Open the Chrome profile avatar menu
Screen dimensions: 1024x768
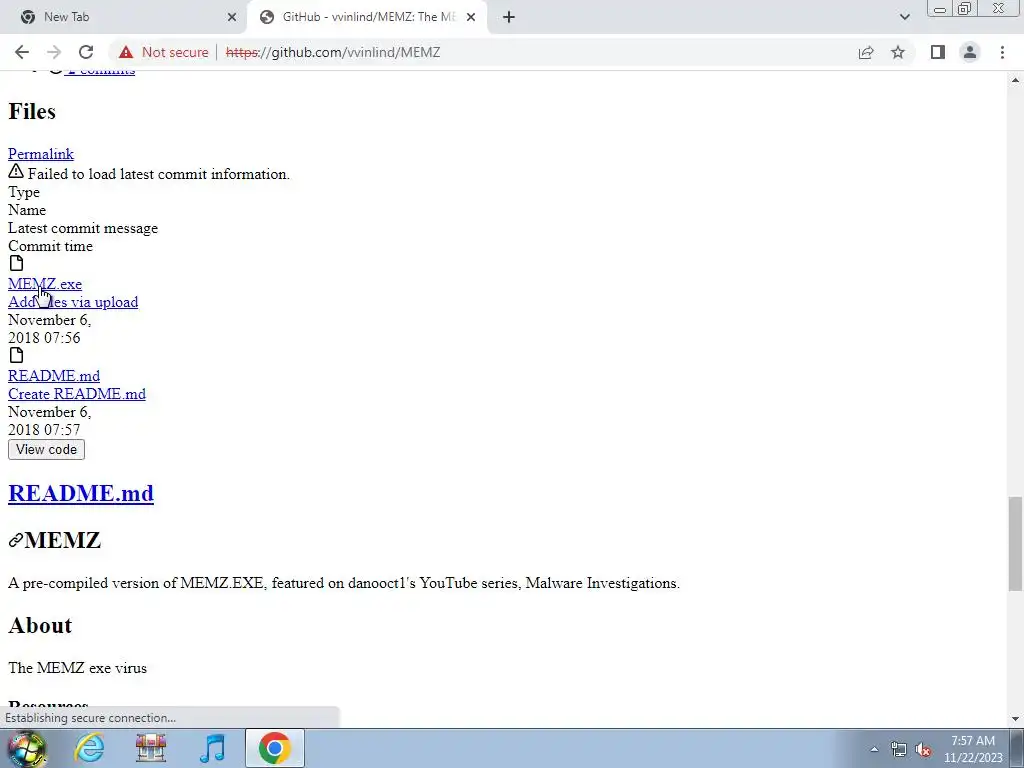point(970,52)
